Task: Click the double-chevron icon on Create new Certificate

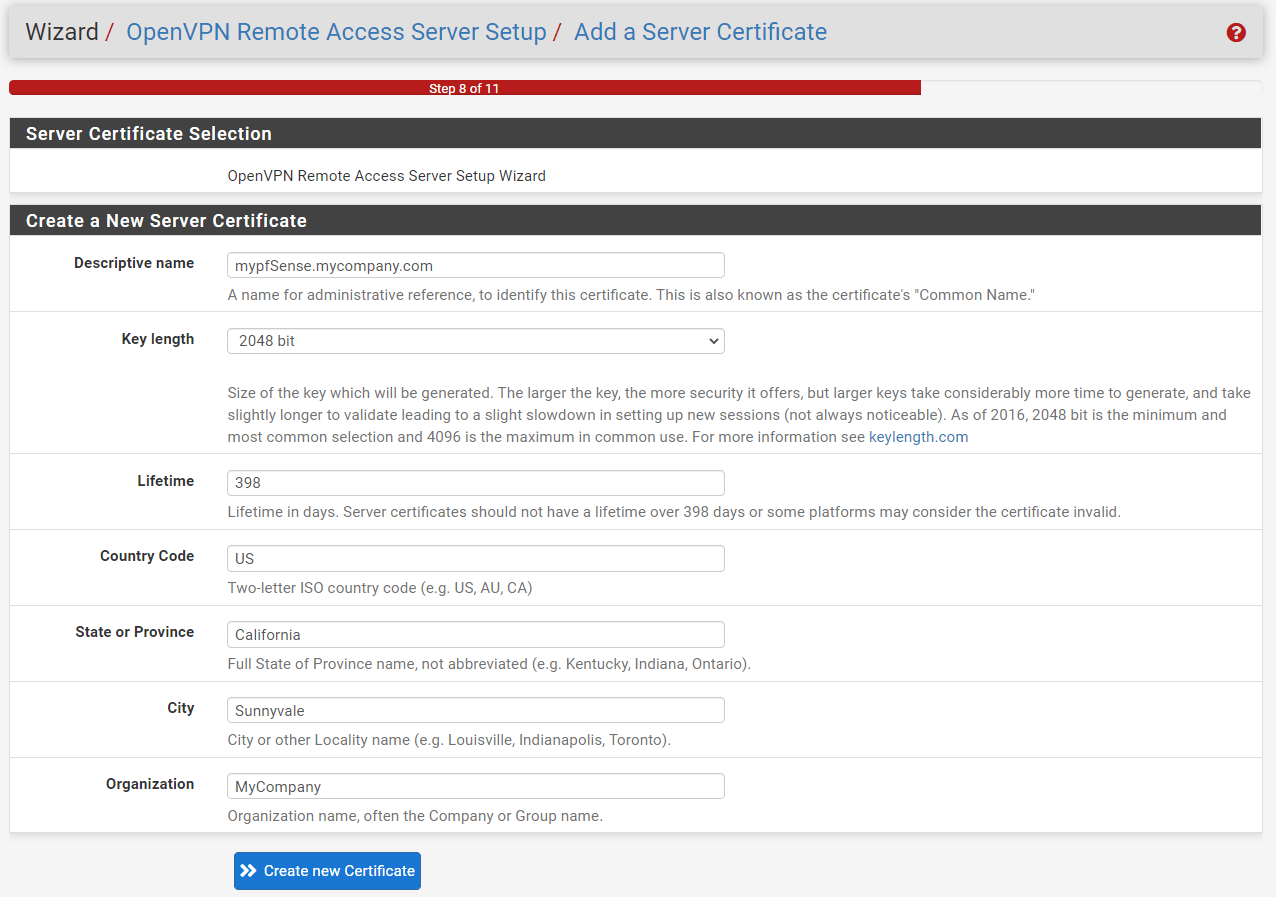Action: pyautogui.click(x=250, y=870)
